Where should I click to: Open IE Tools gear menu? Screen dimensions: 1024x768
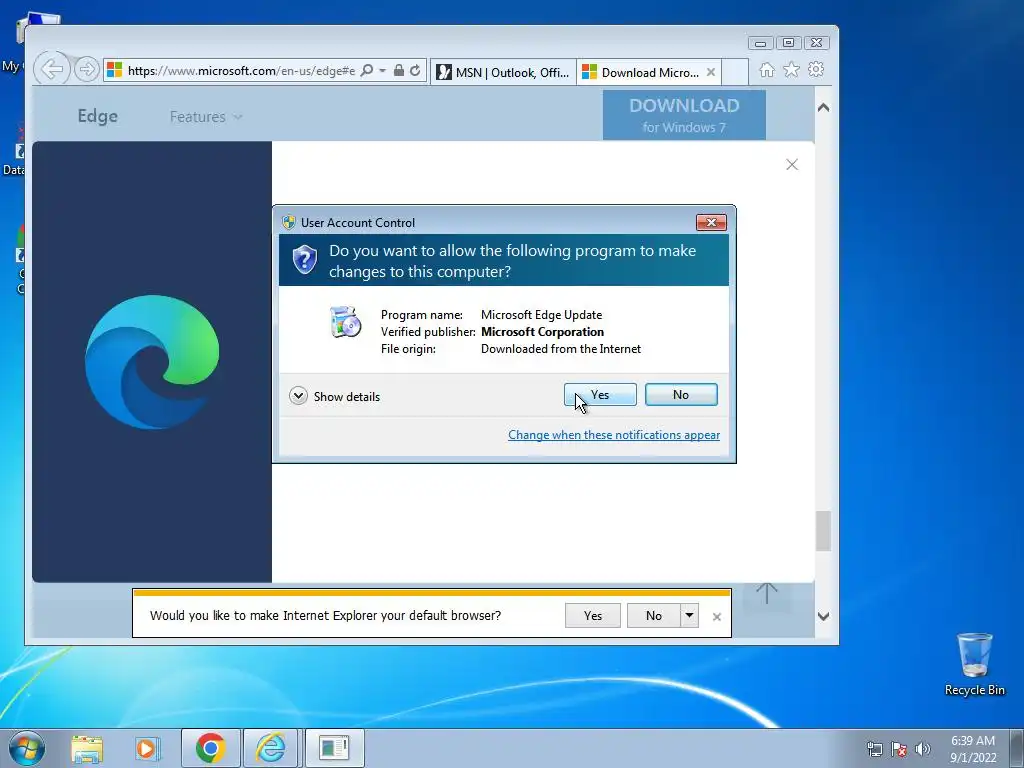coord(816,69)
